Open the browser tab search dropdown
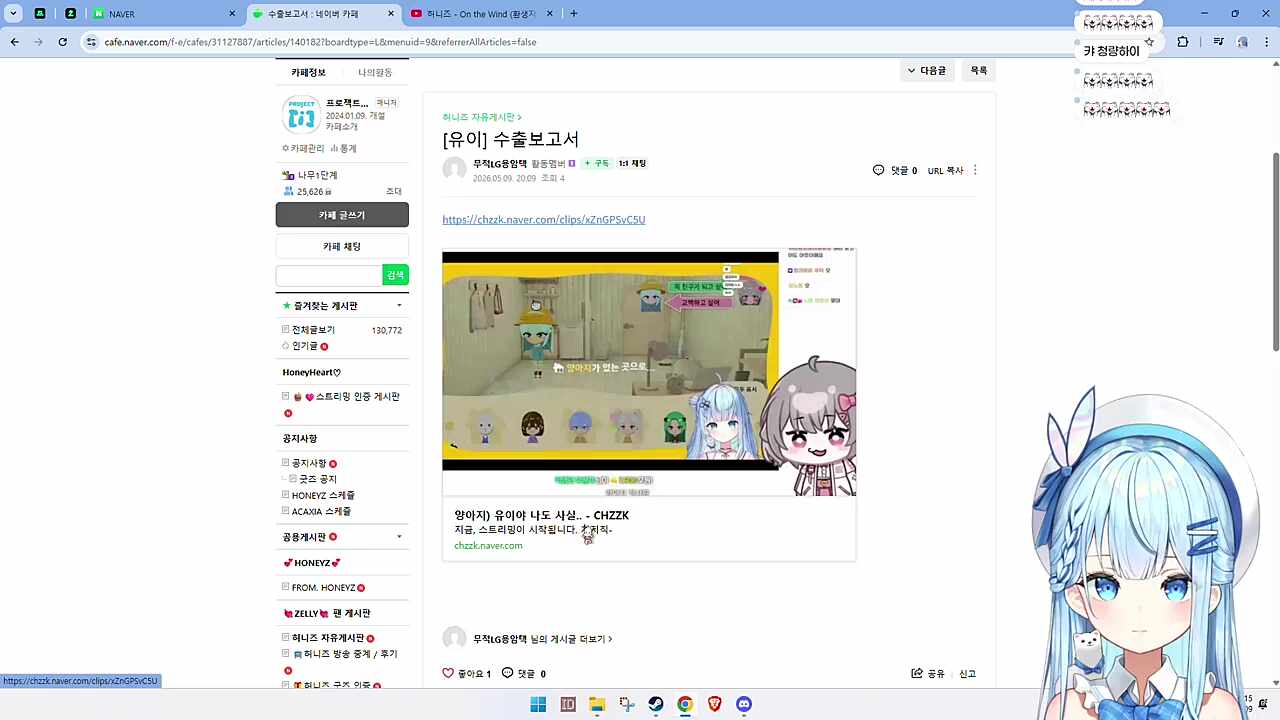The image size is (1280, 720). coord(13,14)
